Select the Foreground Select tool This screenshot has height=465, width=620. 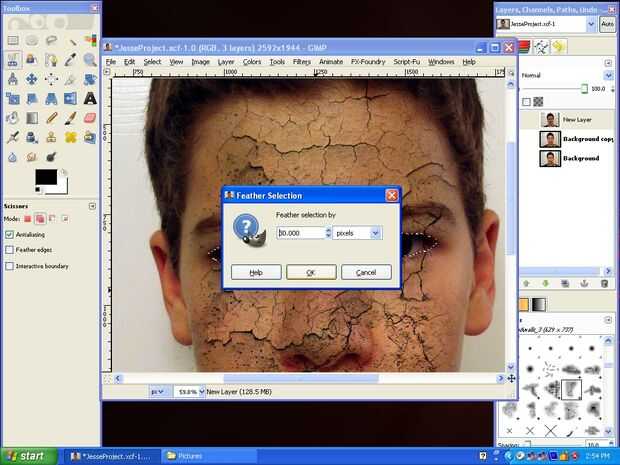click(32, 60)
